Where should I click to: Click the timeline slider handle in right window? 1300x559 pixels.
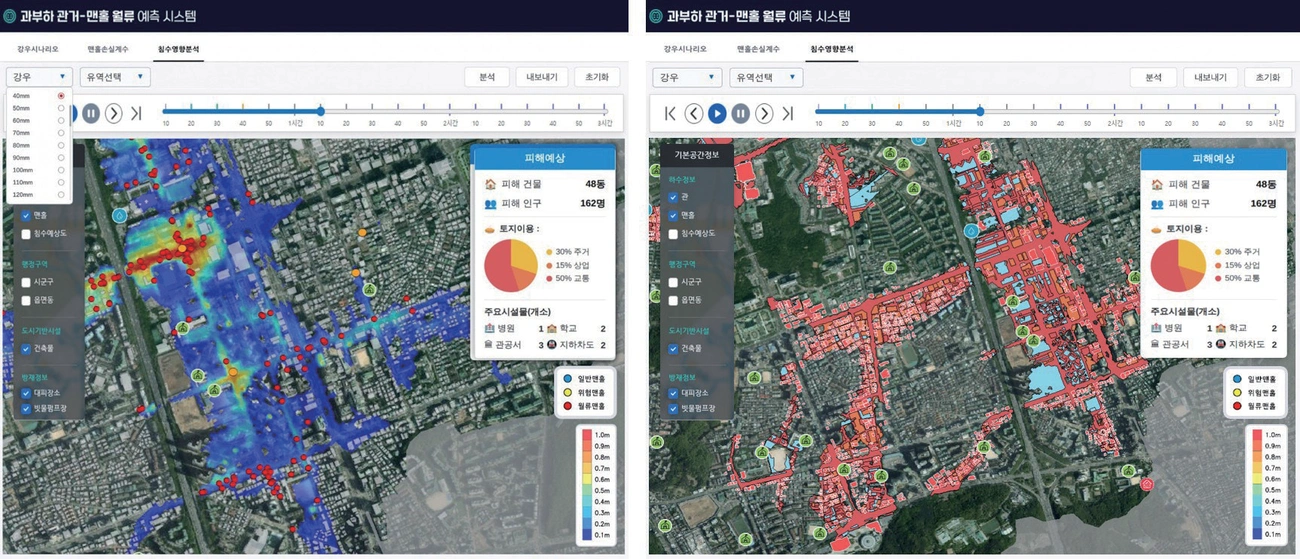click(980, 111)
